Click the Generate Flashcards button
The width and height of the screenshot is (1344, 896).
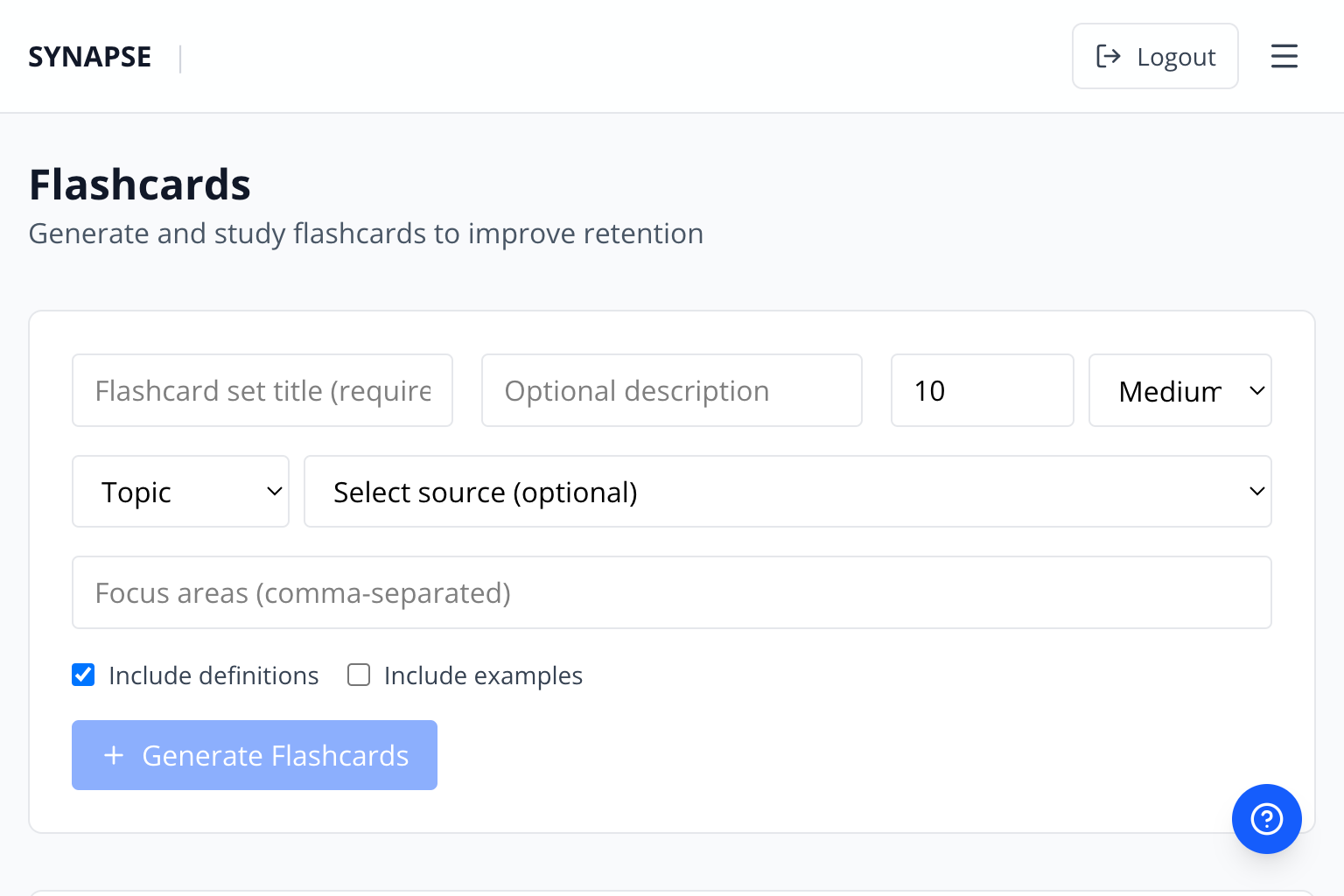click(254, 755)
